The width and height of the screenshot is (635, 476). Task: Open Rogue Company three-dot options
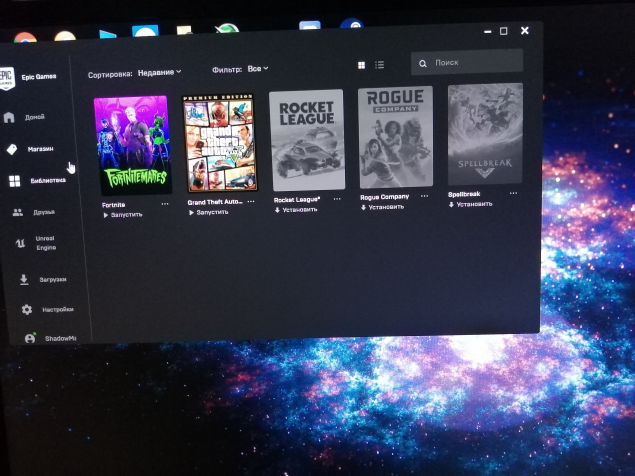click(x=424, y=196)
